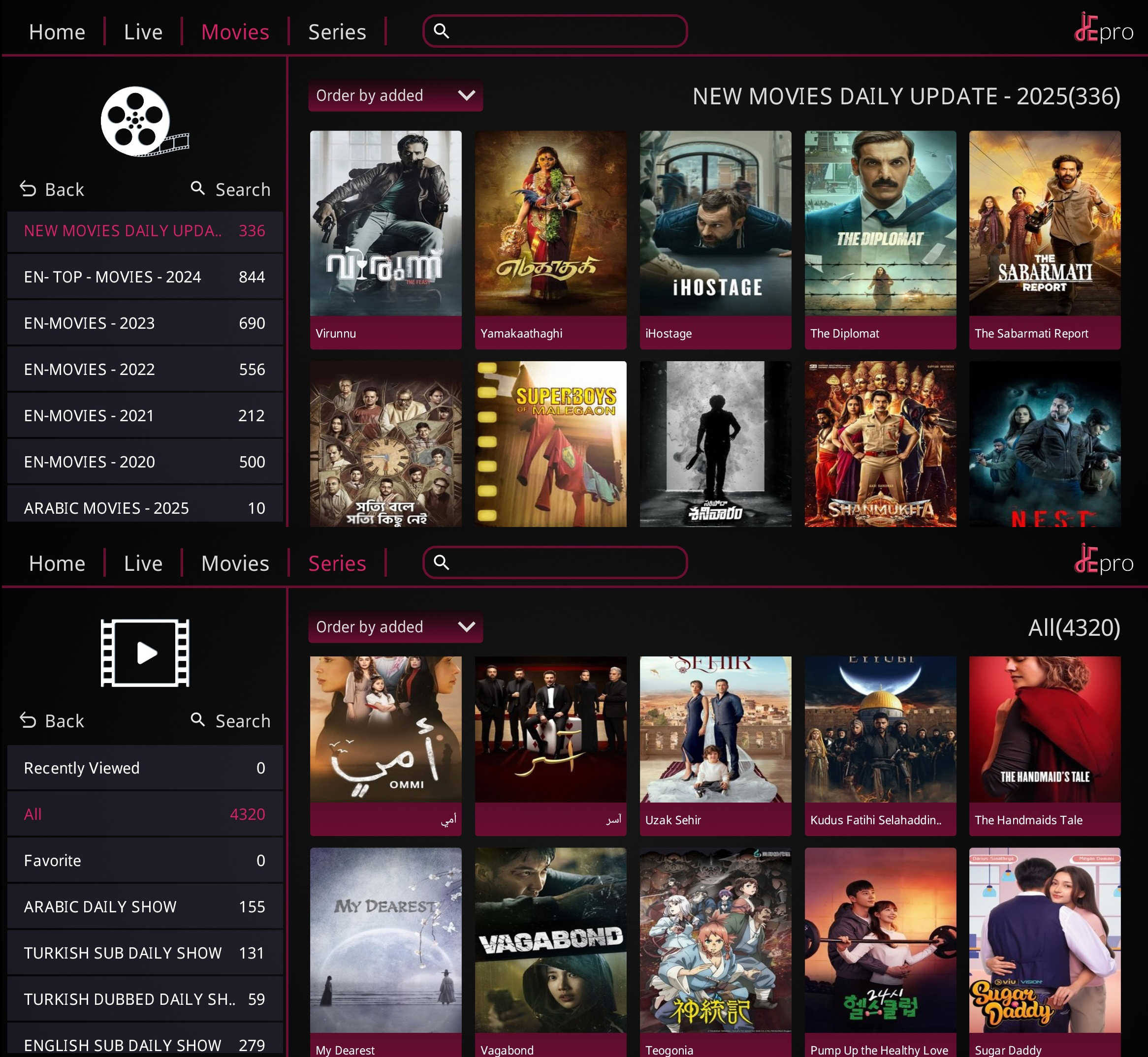This screenshot has height=1057, width=1148.
Task: Open the OMMI series poster
Action: click(x=386, y=746)
